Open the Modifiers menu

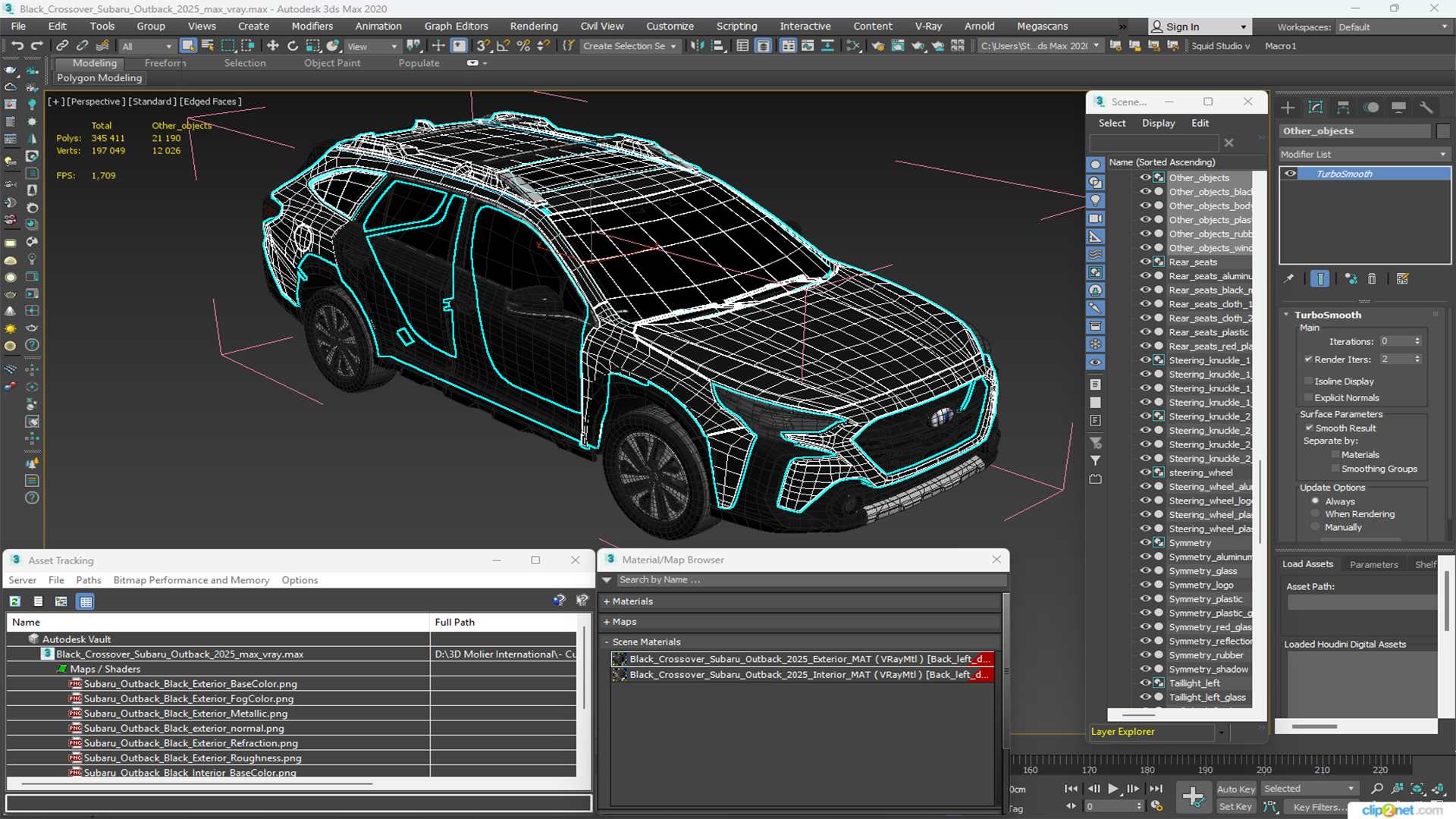[x=312, y=26]
